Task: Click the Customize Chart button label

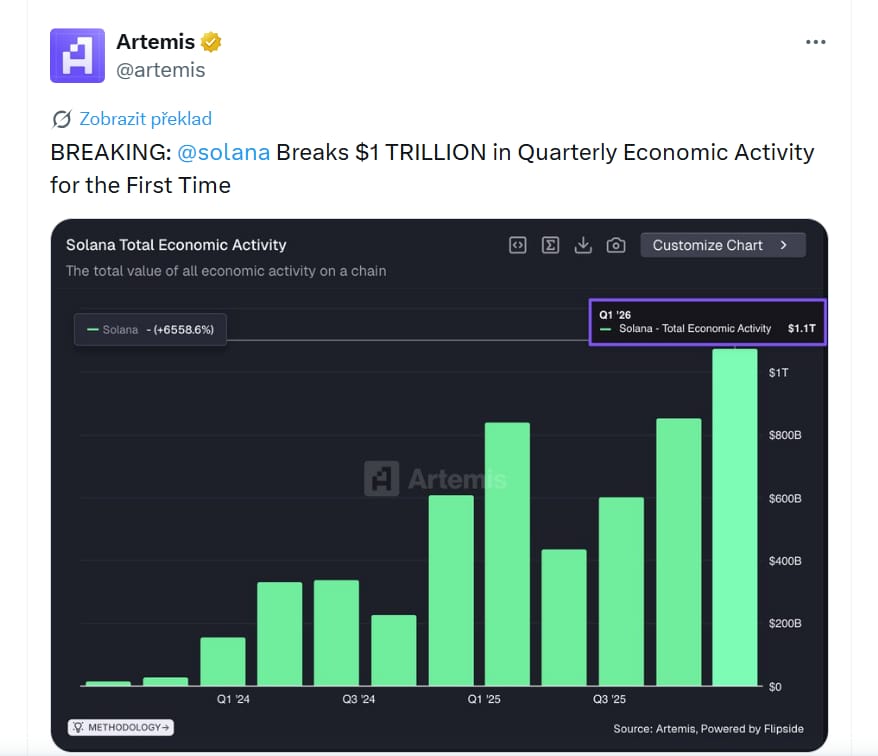Action: point(707,245)
